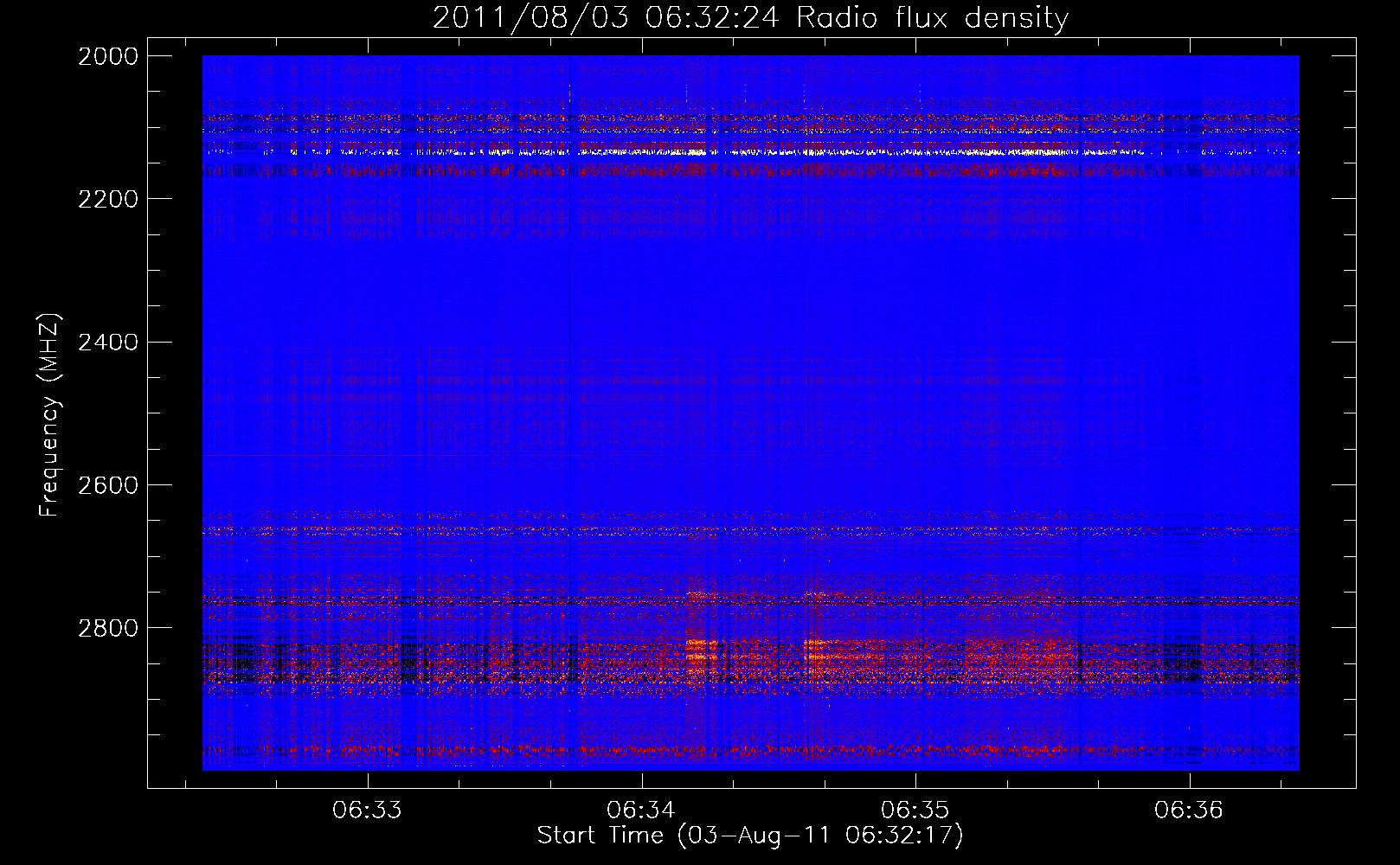Select the 2000 frequency axis label
The image size is (1400, 865).
108,56
